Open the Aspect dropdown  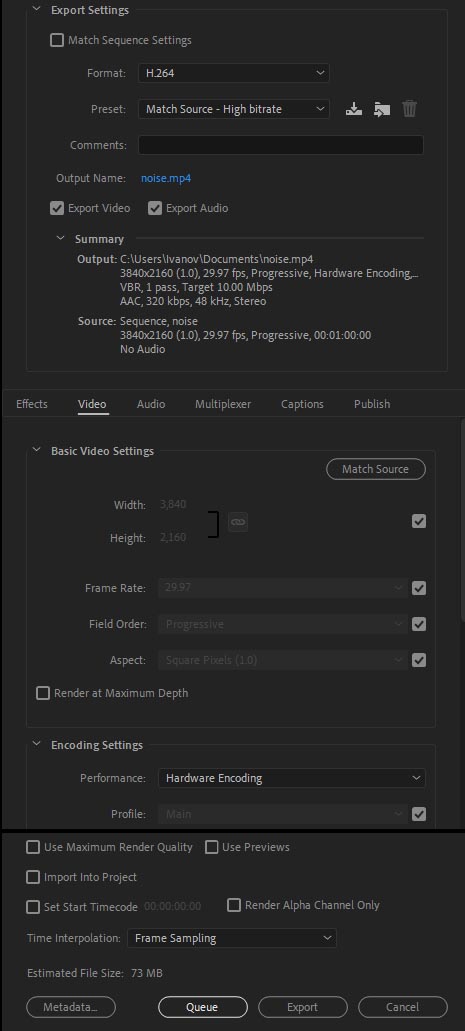[283, 659]
